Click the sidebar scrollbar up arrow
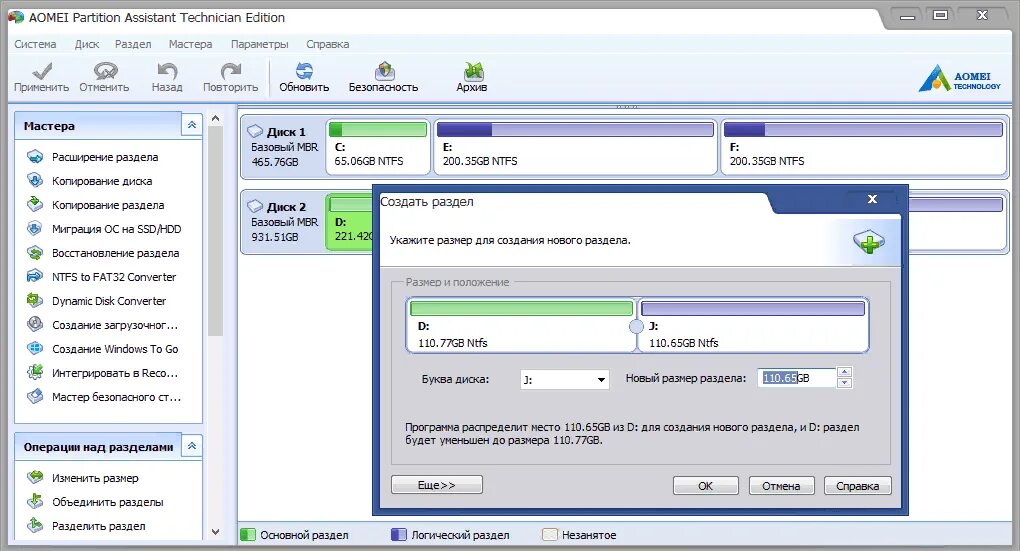Viewport: 1020px width, 551px height. [215, 118]
